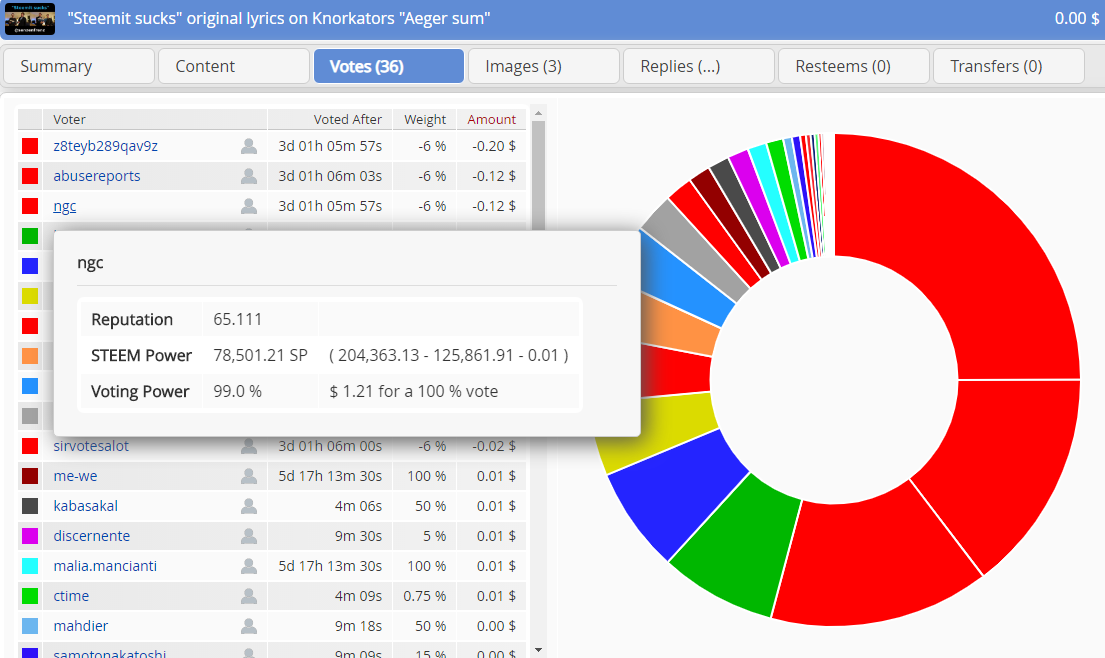
Task: Open the Images (3) tab
Action: click(x=544, y=66)
